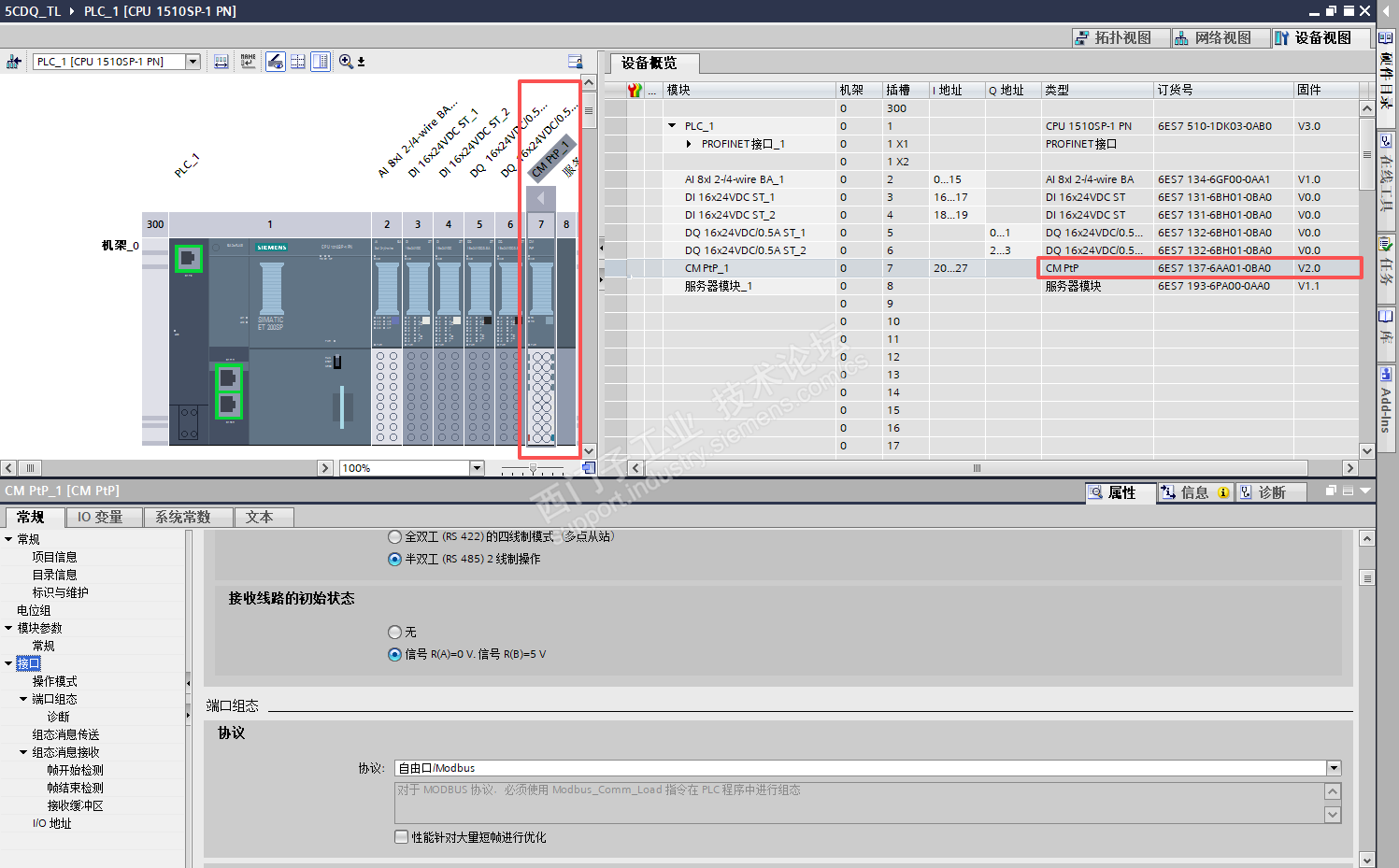1399x868 pixels.
Task: Open the 诊断 diagnostics tab
Action: point(1272,492)
